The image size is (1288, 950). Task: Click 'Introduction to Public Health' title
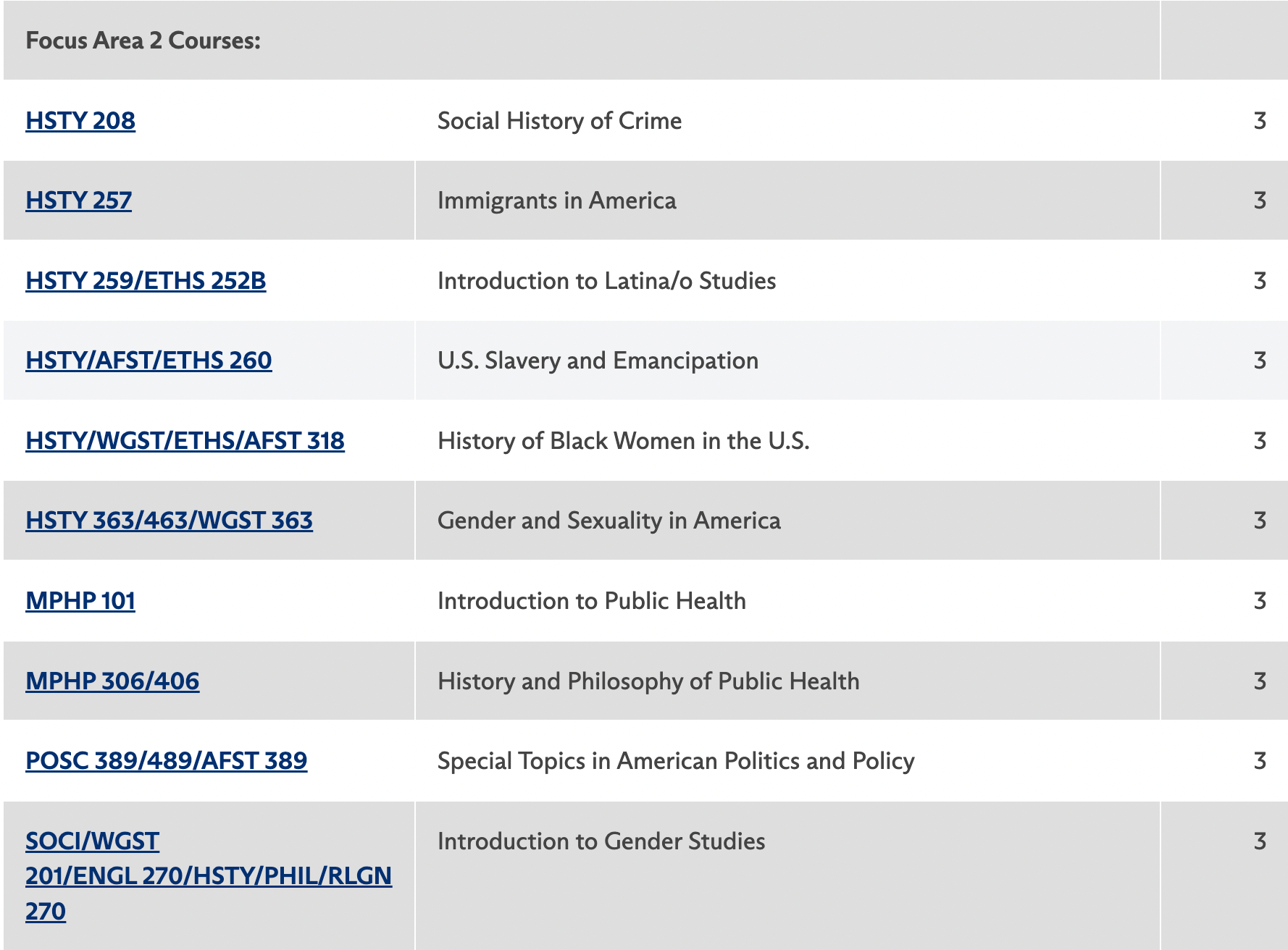tap(591, 601)
